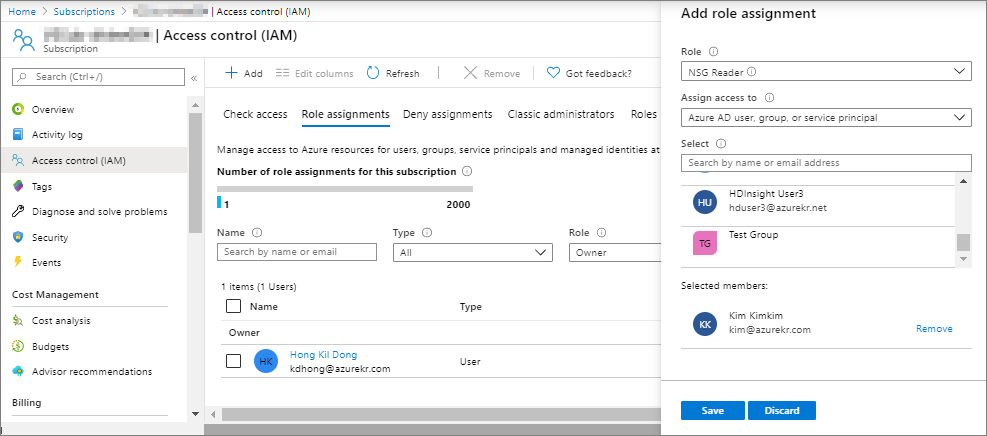Screen dimensions: 987x436
Task: Click the horizontal scrollbar left arrow
Action: click(212, 415)
